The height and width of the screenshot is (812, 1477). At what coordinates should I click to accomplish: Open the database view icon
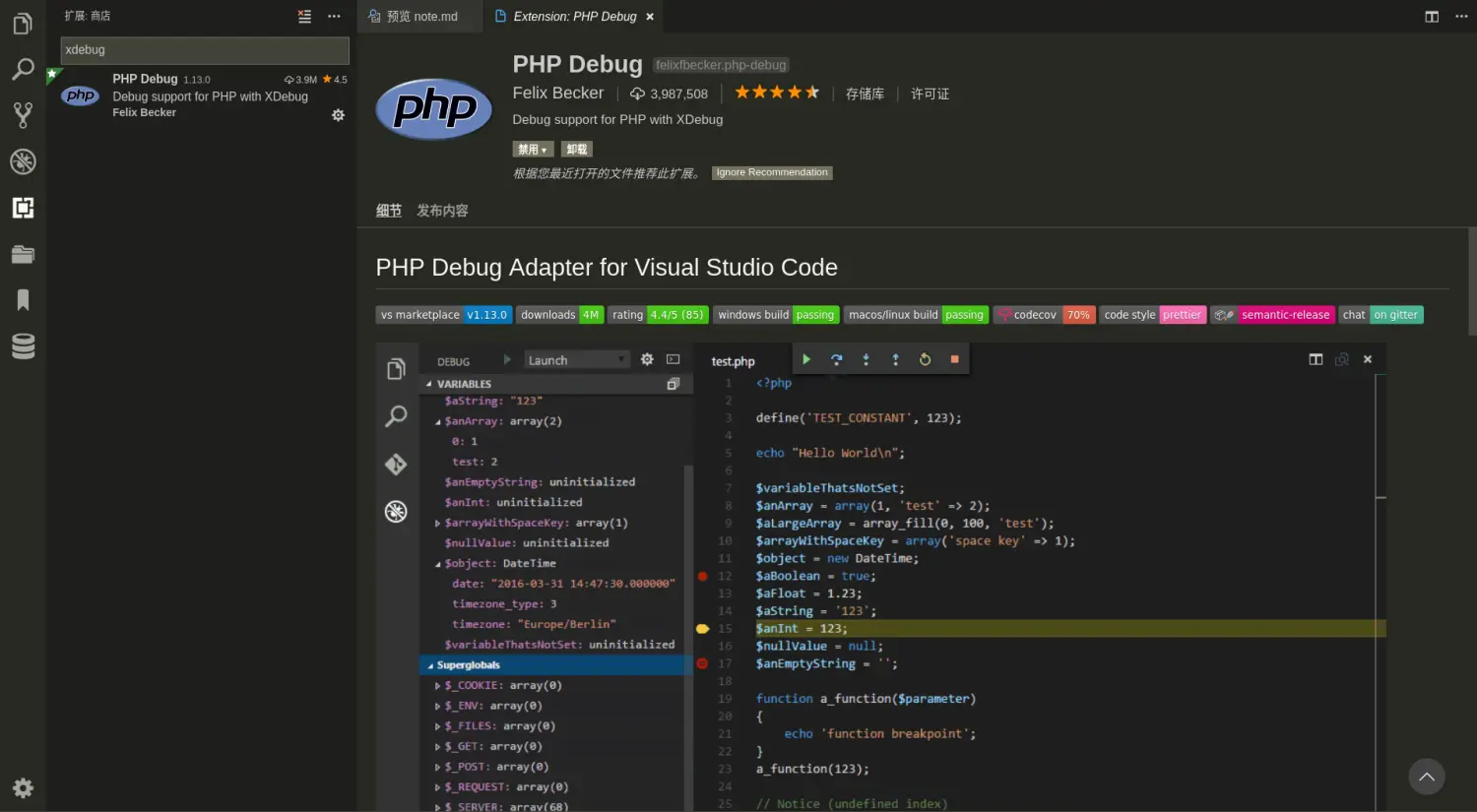pyautogui.click(x=23, y=346)
